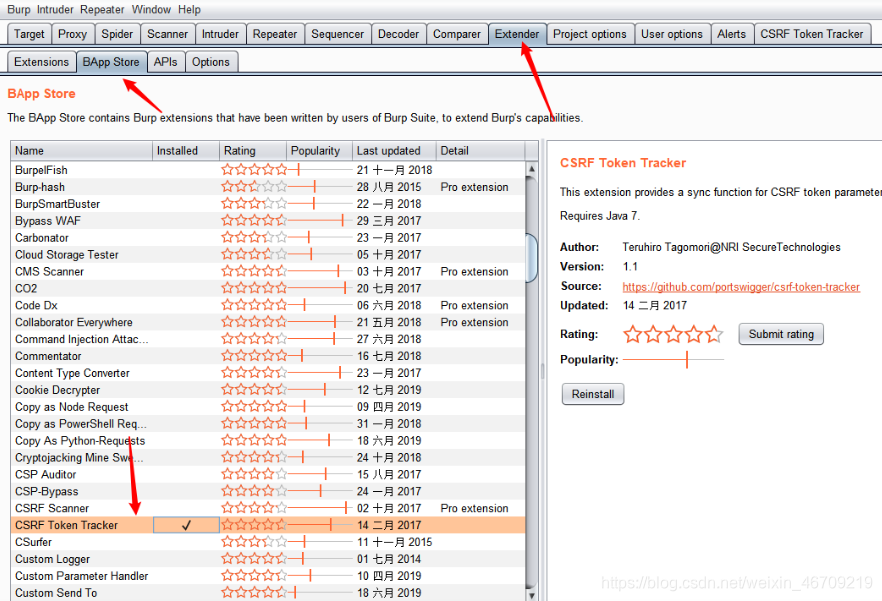Sort list by Last updated column header

click(x=394, y=151)
